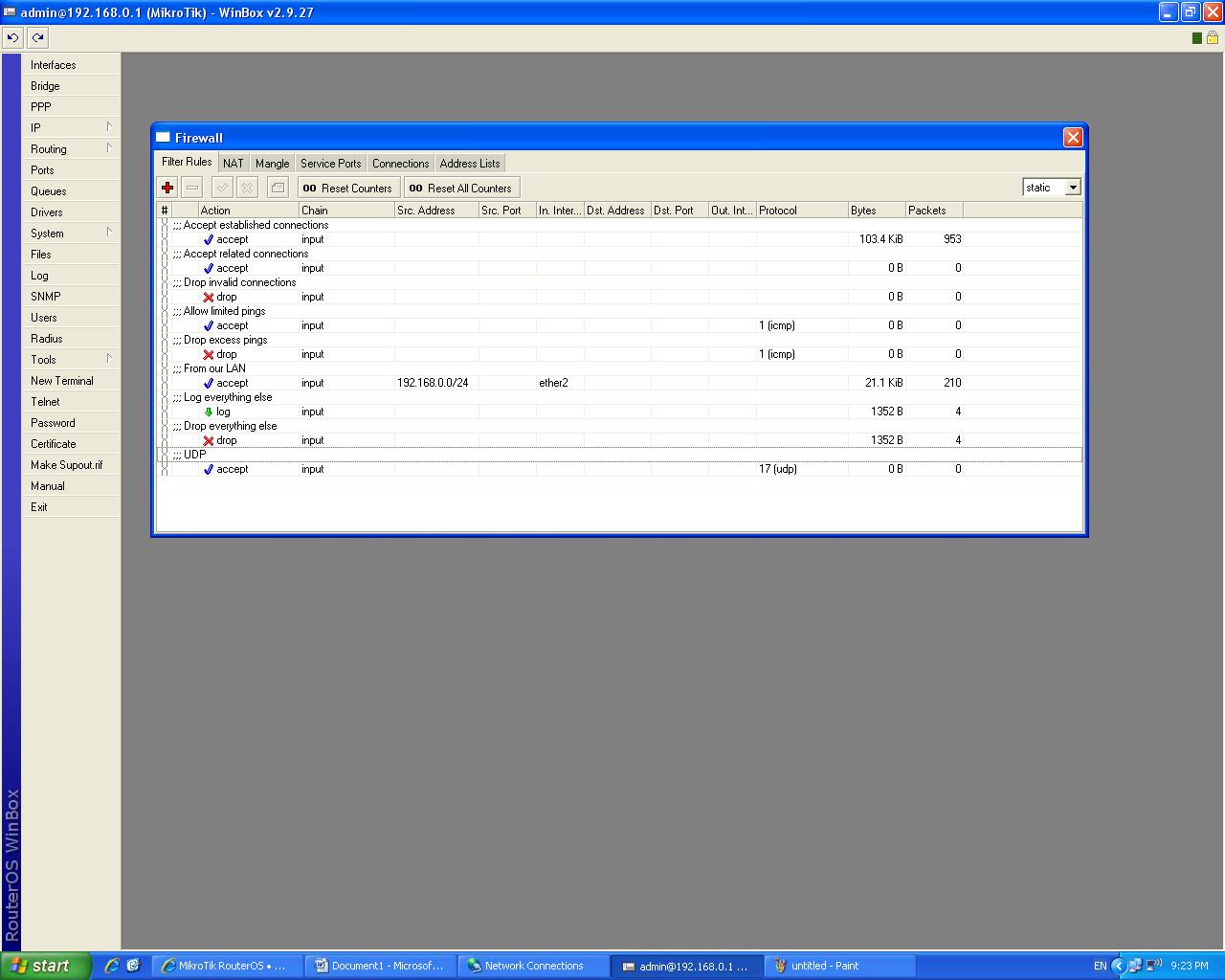Click the padlock secure-mode icon
1225x980 pixels.
pyautogui.click(x=1213, y=37)
